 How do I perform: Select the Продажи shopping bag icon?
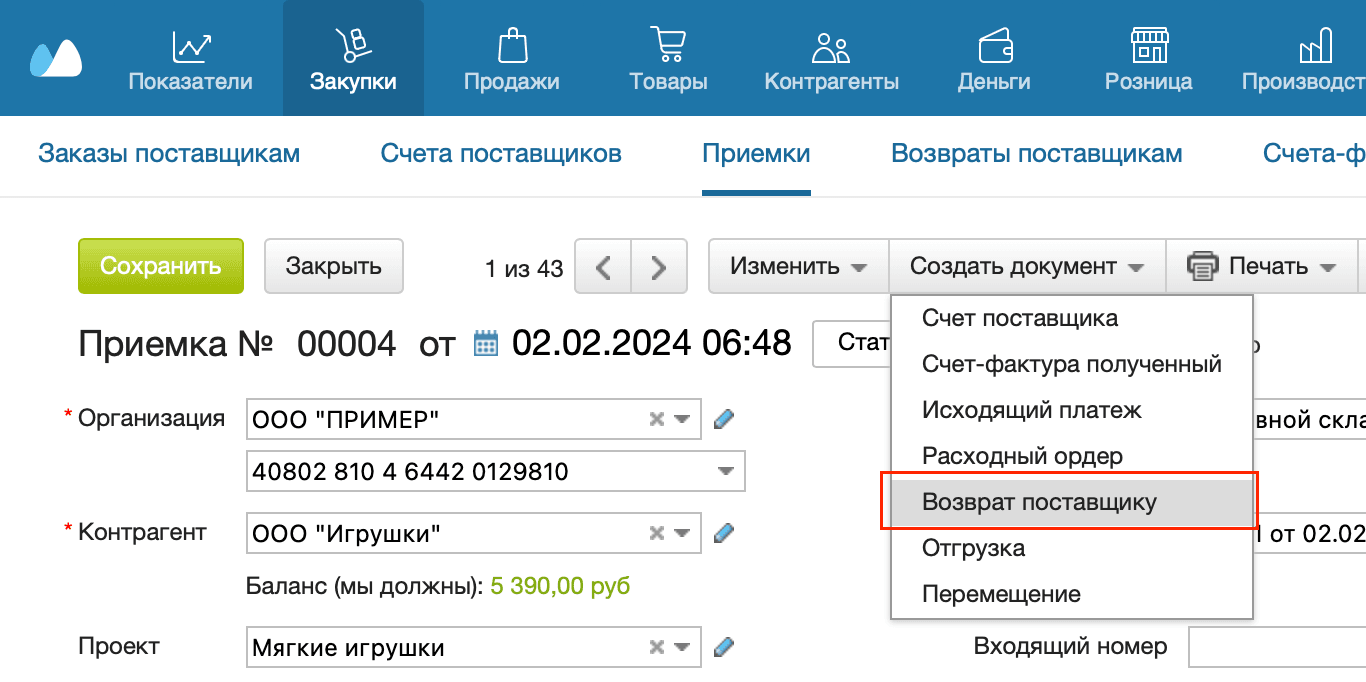pos(511,45)
